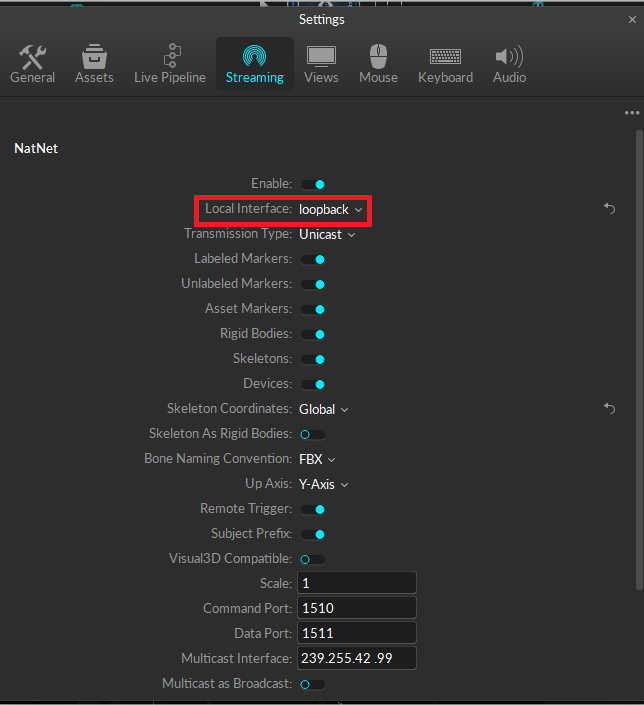The width and height of the screenshot is (644, 705).
Task: Close the Settings window
Action: click(632, 20)
